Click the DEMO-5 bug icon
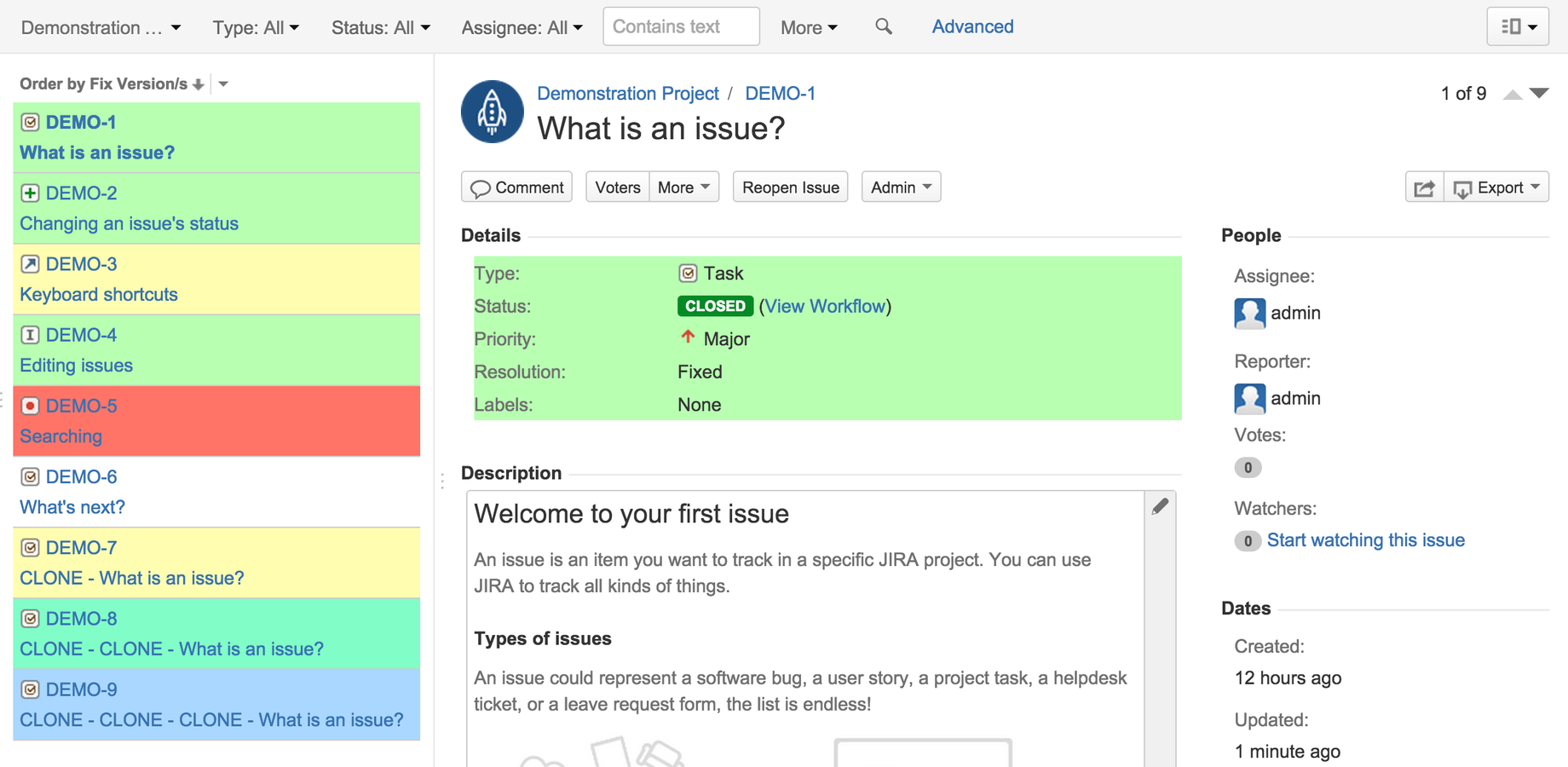Screen dimensions: 1568x767 (x=30, y=406)
